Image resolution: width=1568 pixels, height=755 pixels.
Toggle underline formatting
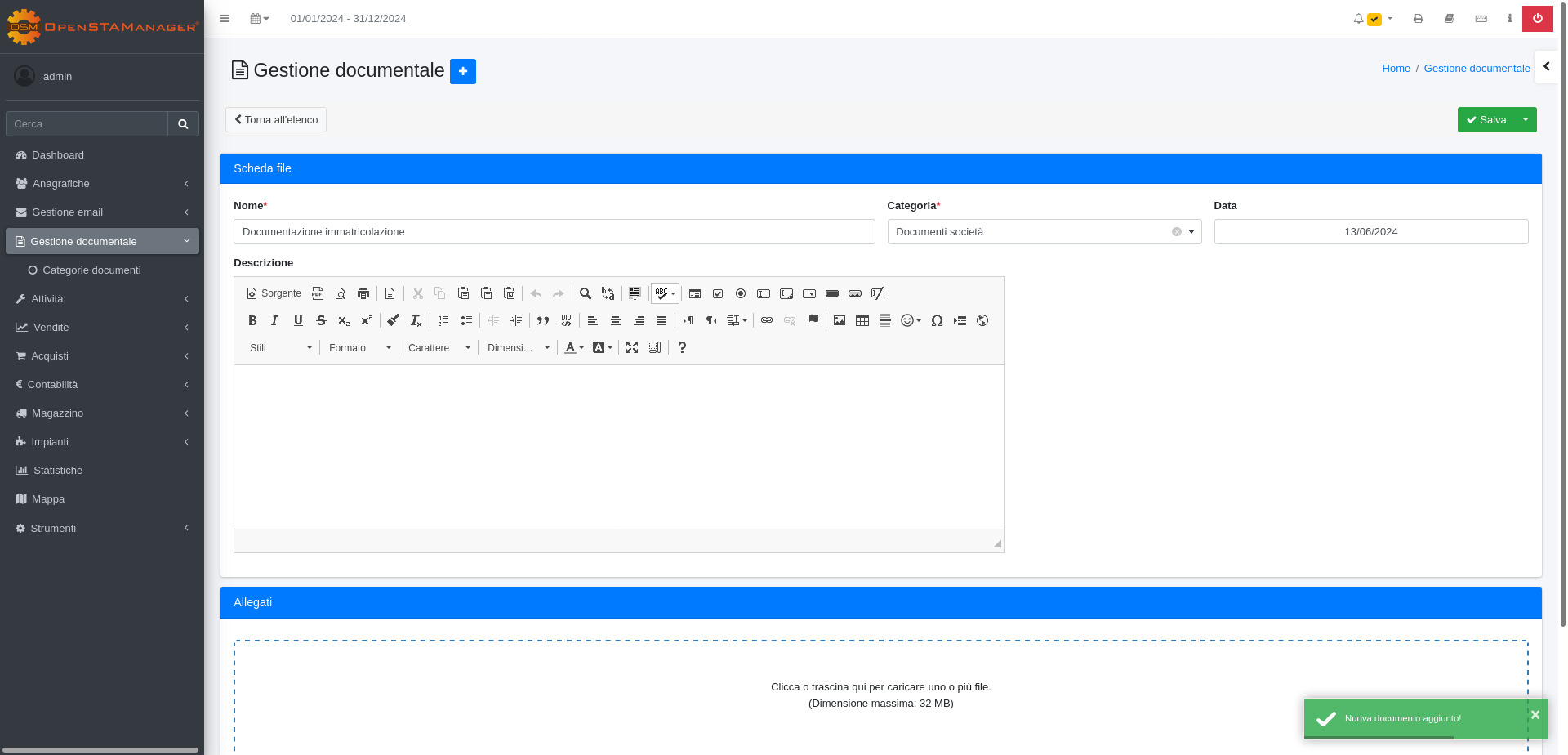[x=298, y=320]
